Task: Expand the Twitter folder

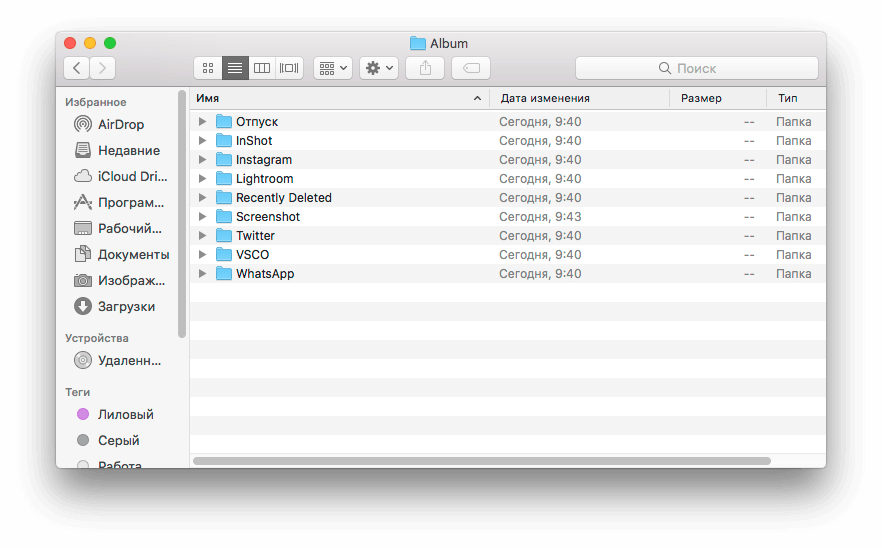Action: tap(202, 236)
